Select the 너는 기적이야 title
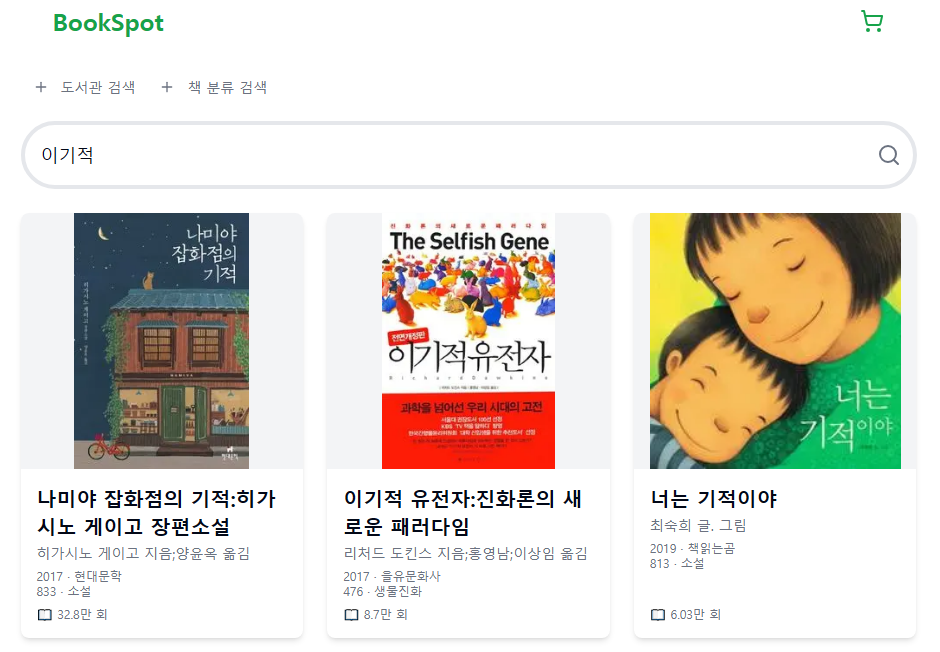 pos(713,499)
